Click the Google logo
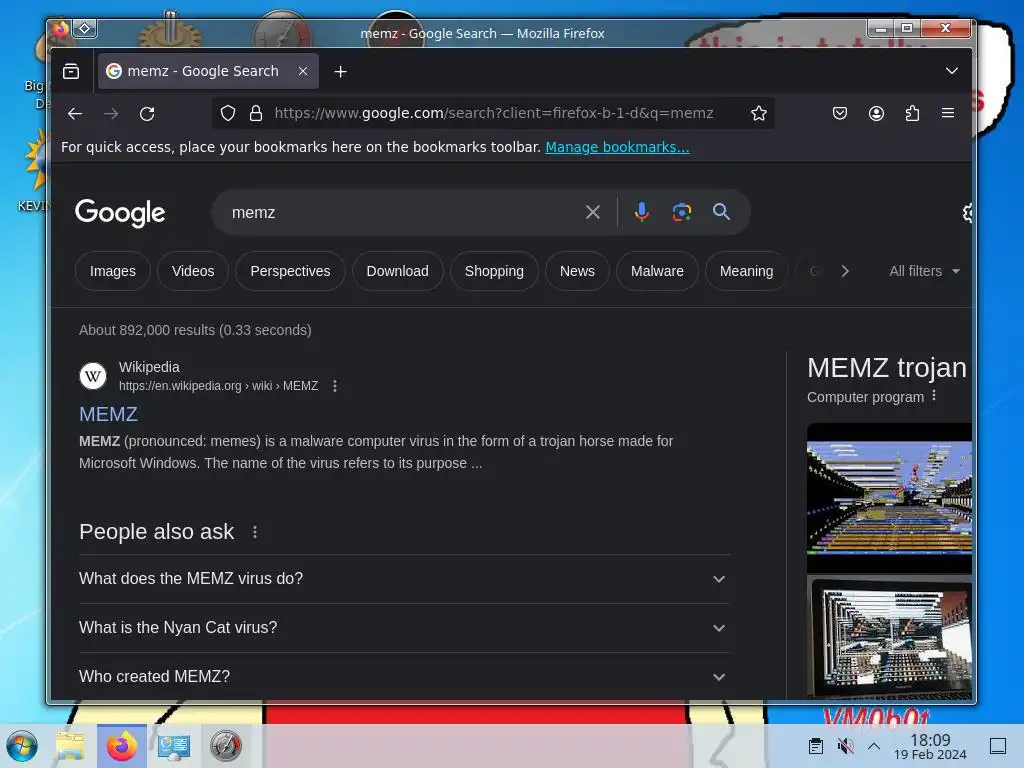Image resolution: width=1024 pixels, height=768 pixels. [x=120, y=213]
